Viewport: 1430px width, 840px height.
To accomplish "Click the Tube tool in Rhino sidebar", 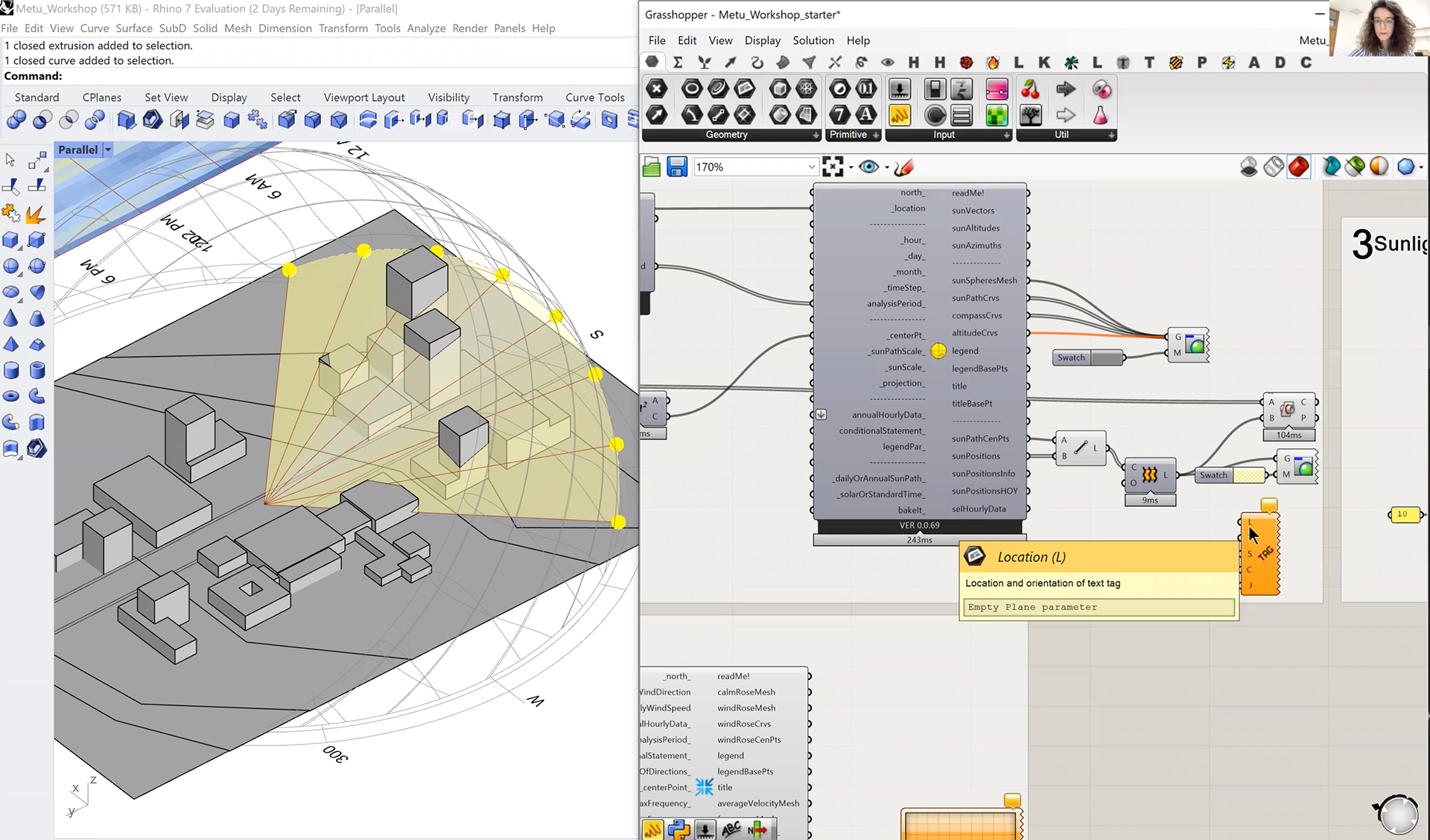I will [x=37, y=370].
